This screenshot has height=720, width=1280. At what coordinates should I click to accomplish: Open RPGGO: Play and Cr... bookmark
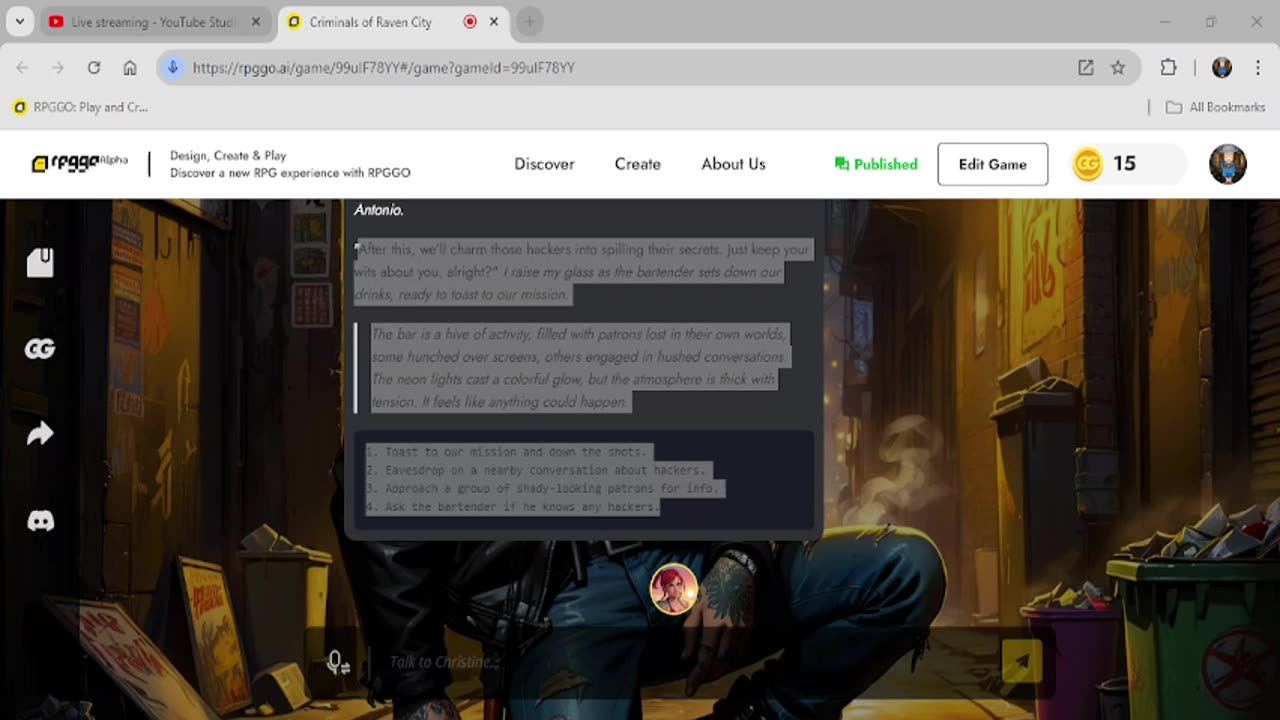tap(80, 107)
